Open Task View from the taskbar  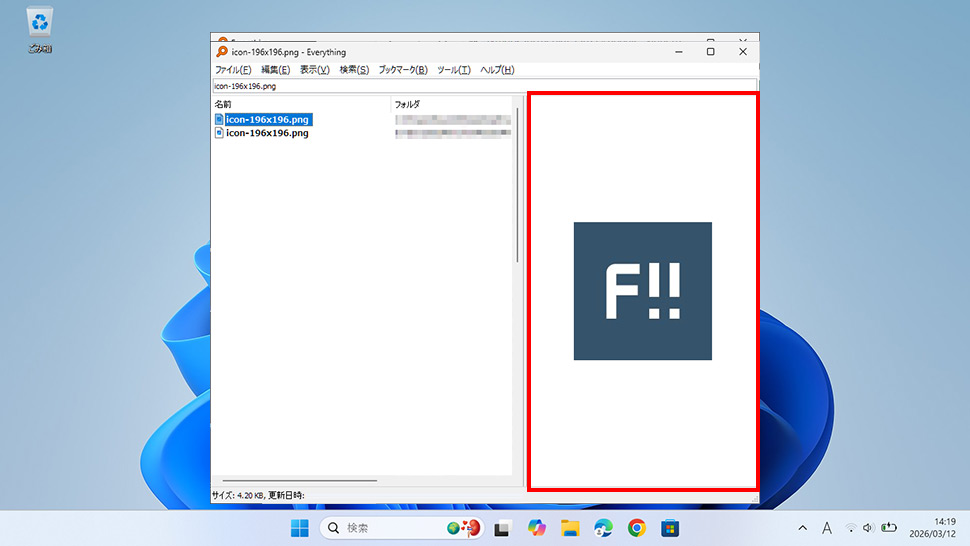pos(502,529)
